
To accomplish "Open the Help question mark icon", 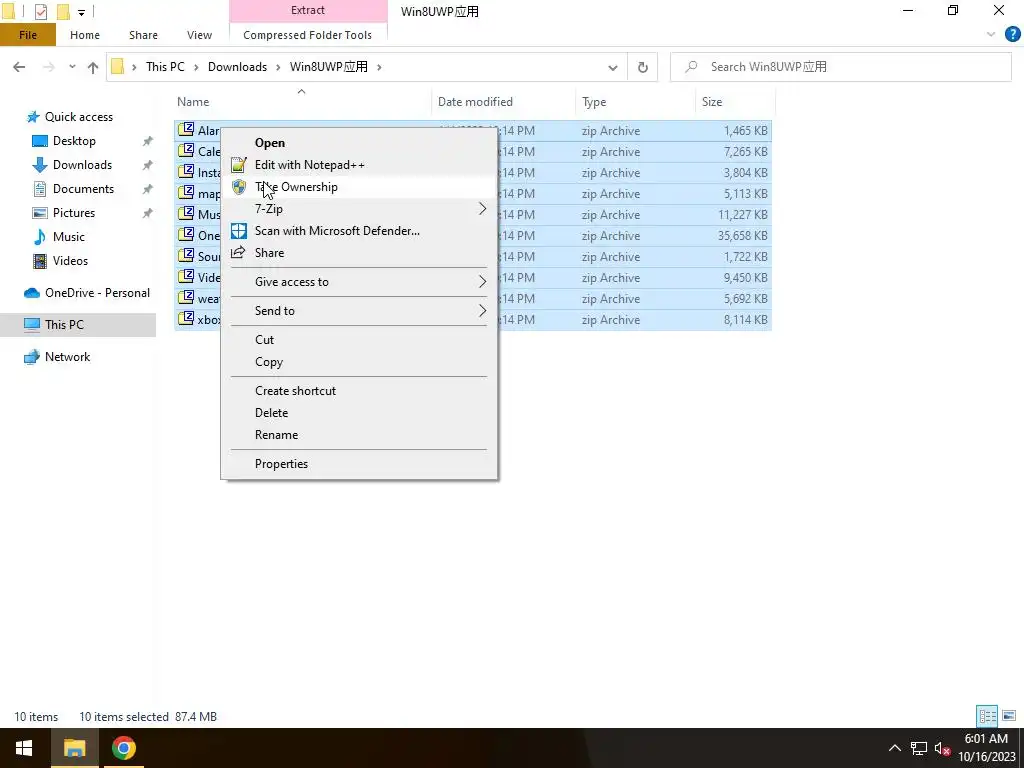I will click(1012, 35).
